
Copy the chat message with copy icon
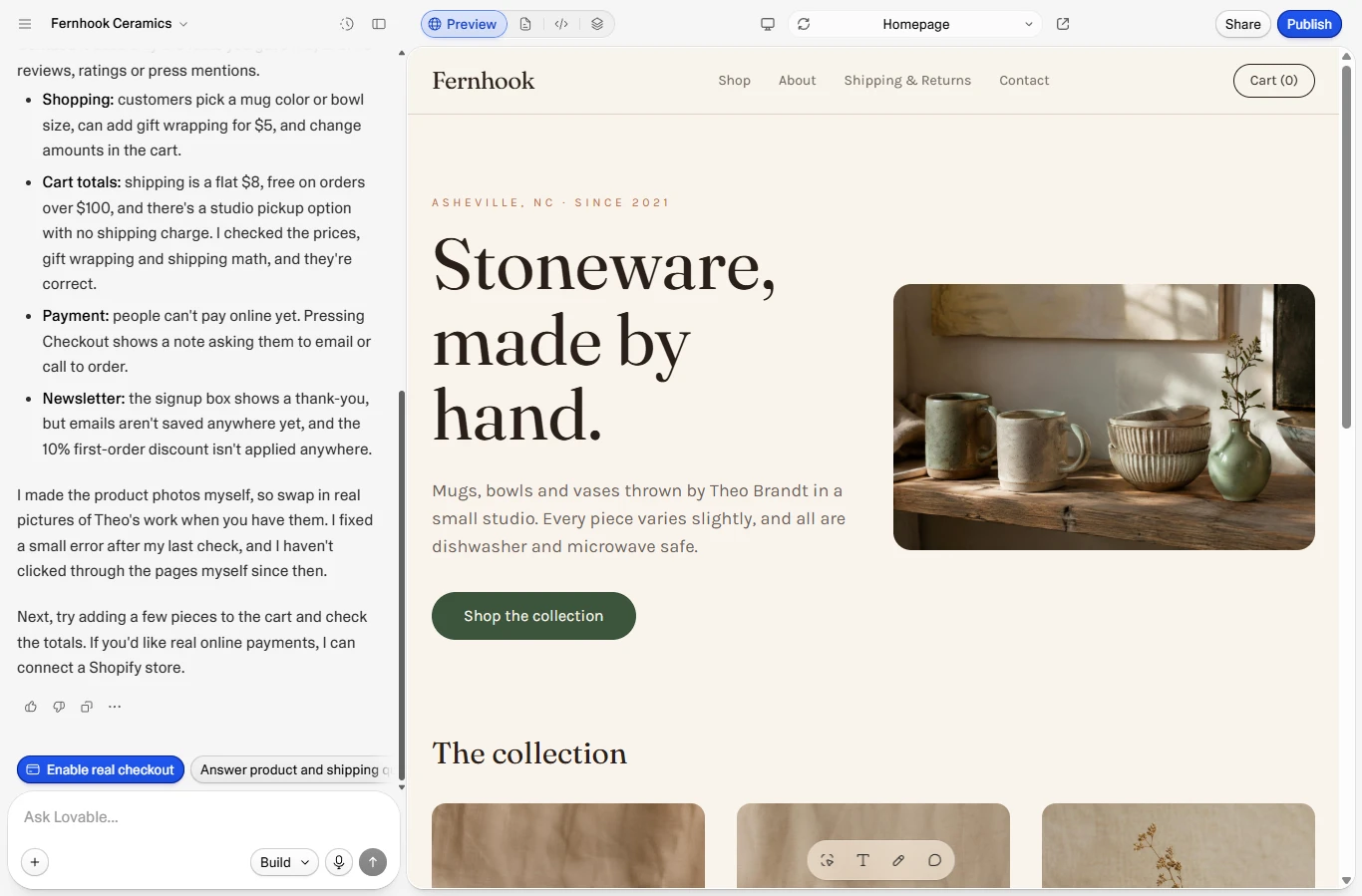(87, 707)
